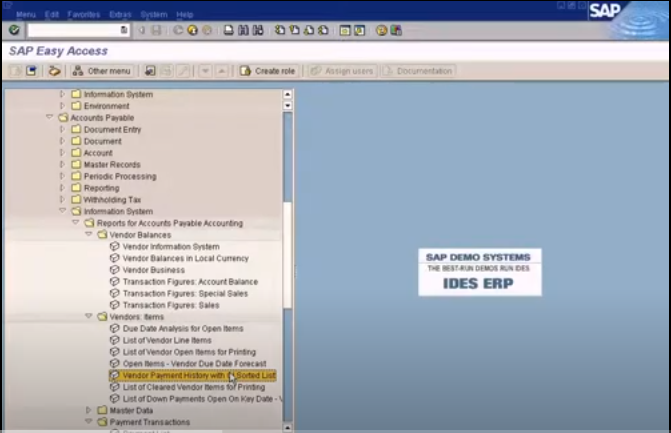
Task: Click the move favorites down arrow icon
Action: tap(205, 71)
